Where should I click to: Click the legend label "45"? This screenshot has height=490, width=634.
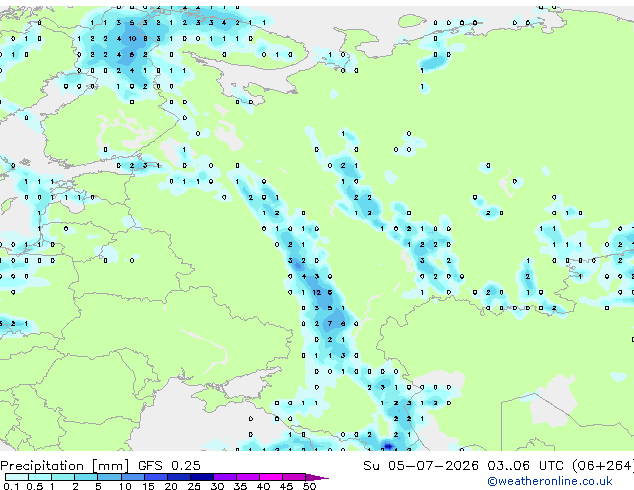[286, 486]
